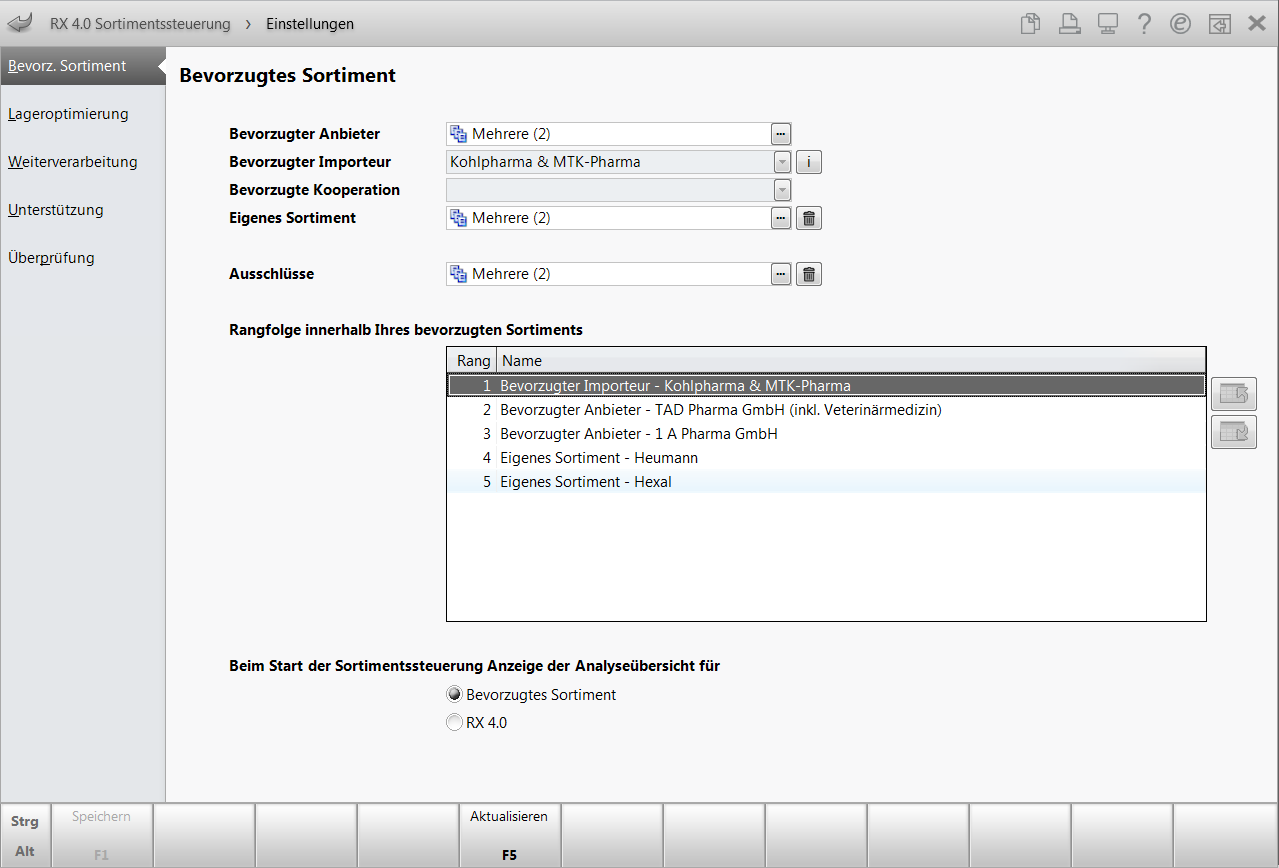1279x868 pixels.
Task: Open browse button for Ausschlüsse
Action: 781,274
